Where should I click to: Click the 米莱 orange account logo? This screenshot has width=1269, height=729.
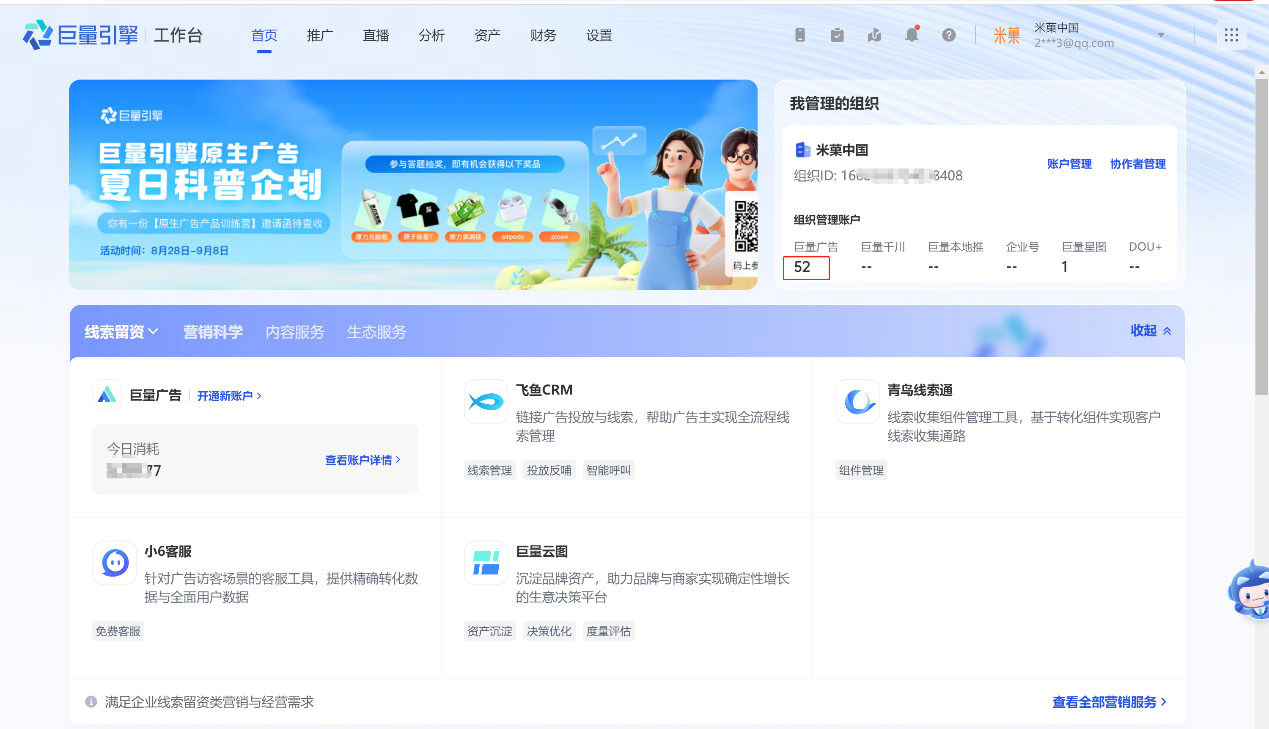(x=1007, y=36)
